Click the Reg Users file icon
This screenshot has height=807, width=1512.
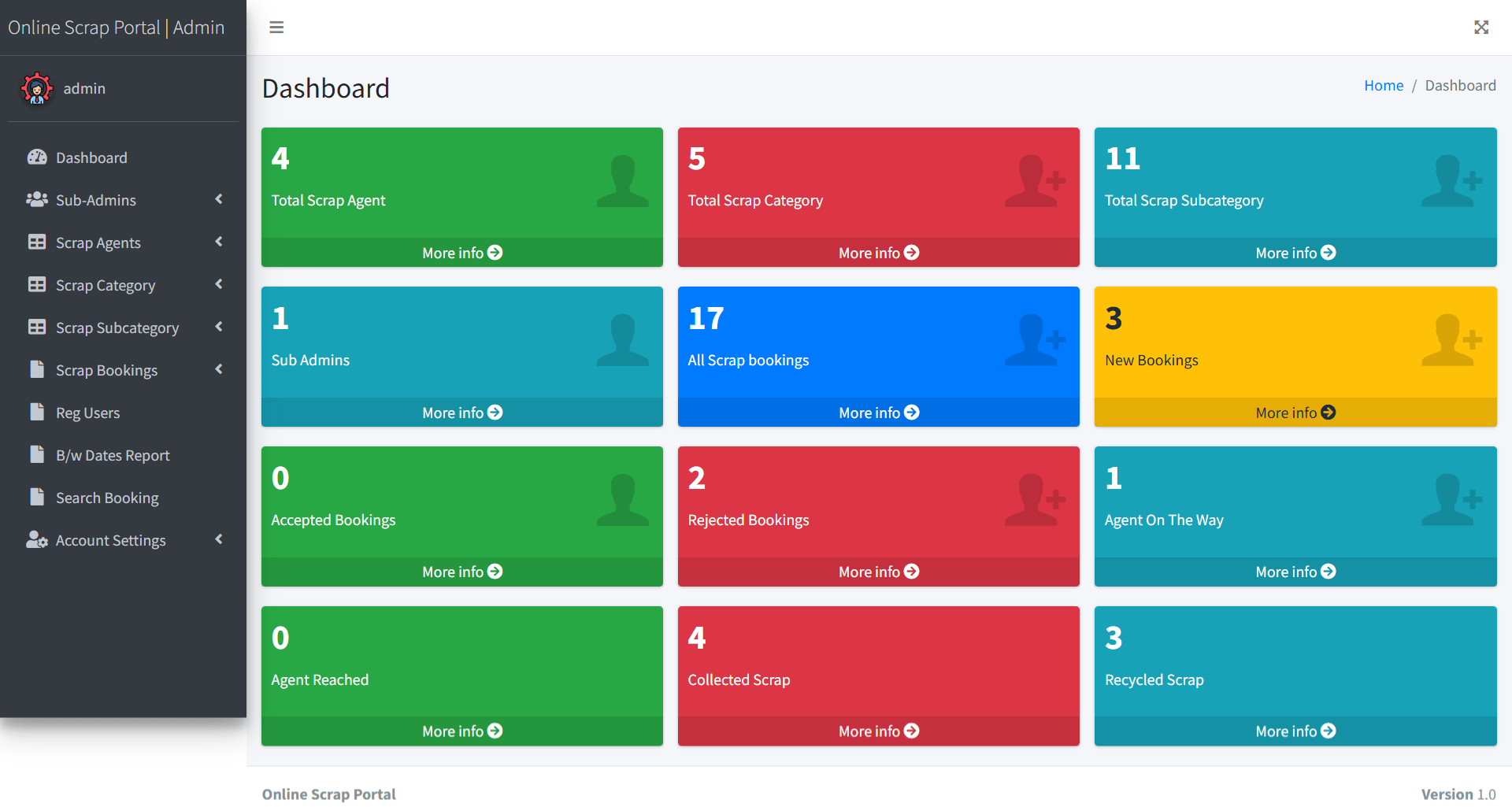(37, 413)
